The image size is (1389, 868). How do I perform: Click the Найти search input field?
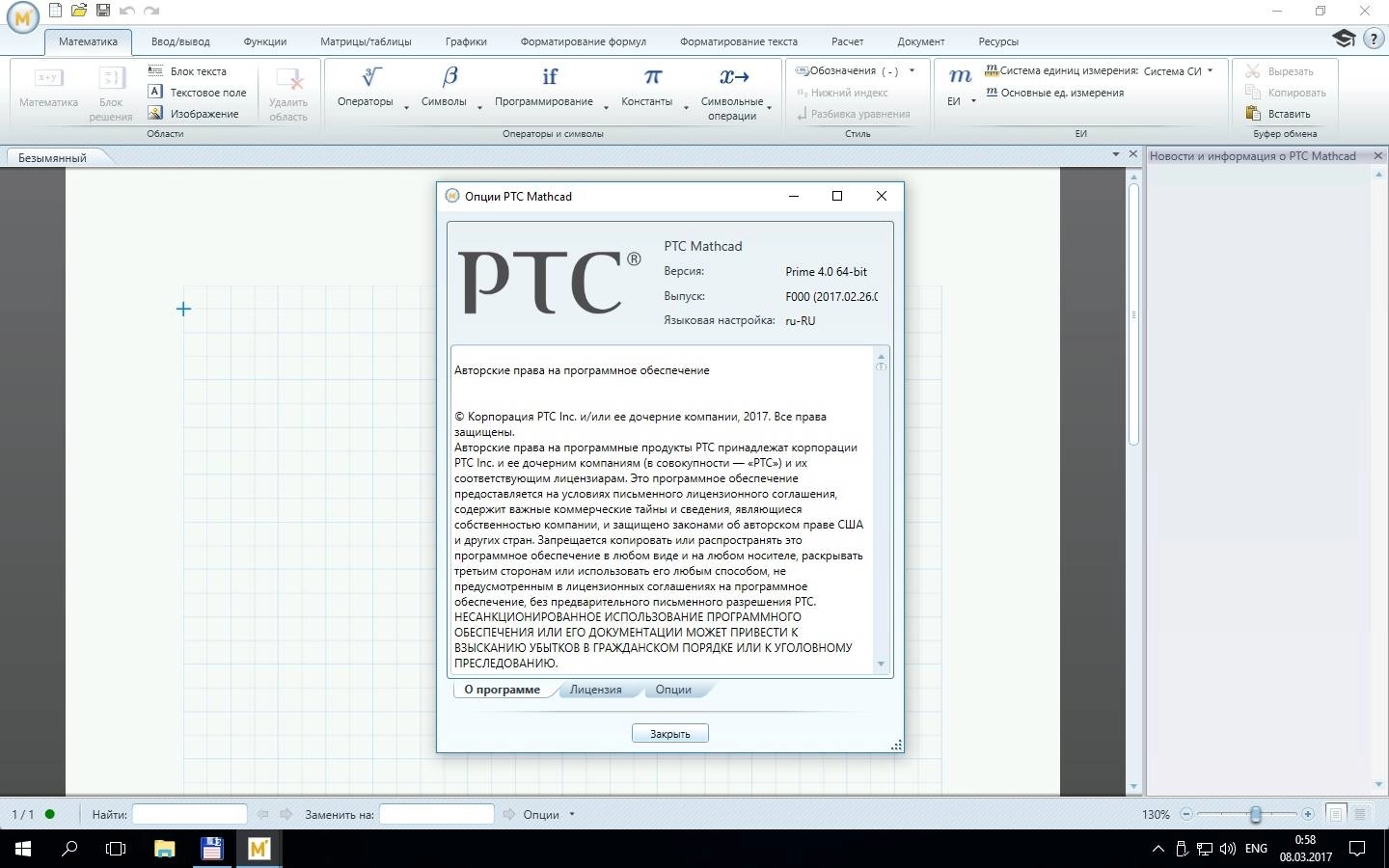(189, 814)
